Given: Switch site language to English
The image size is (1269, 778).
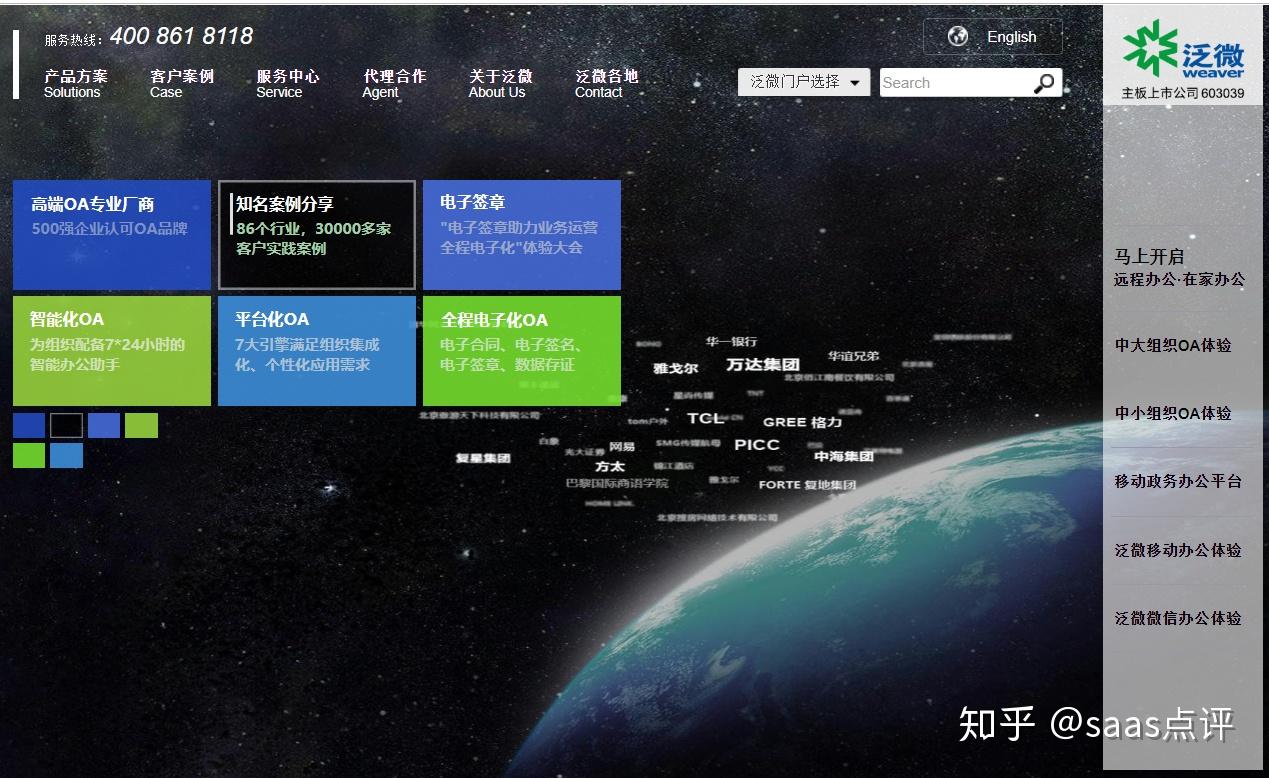Looking at the screenshot, I should [x=1011, y=37].
